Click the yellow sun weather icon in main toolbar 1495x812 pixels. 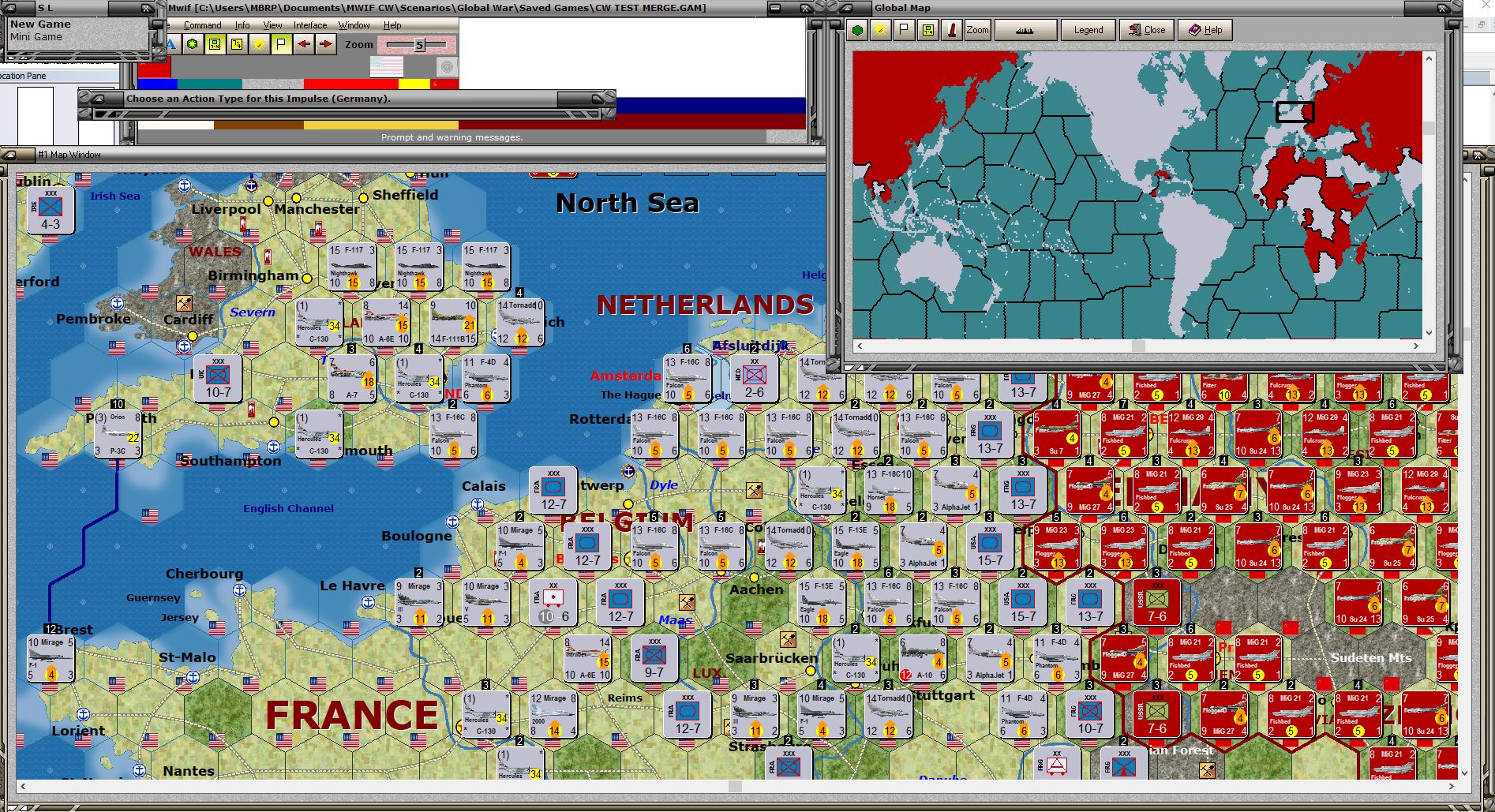[259, 44]
